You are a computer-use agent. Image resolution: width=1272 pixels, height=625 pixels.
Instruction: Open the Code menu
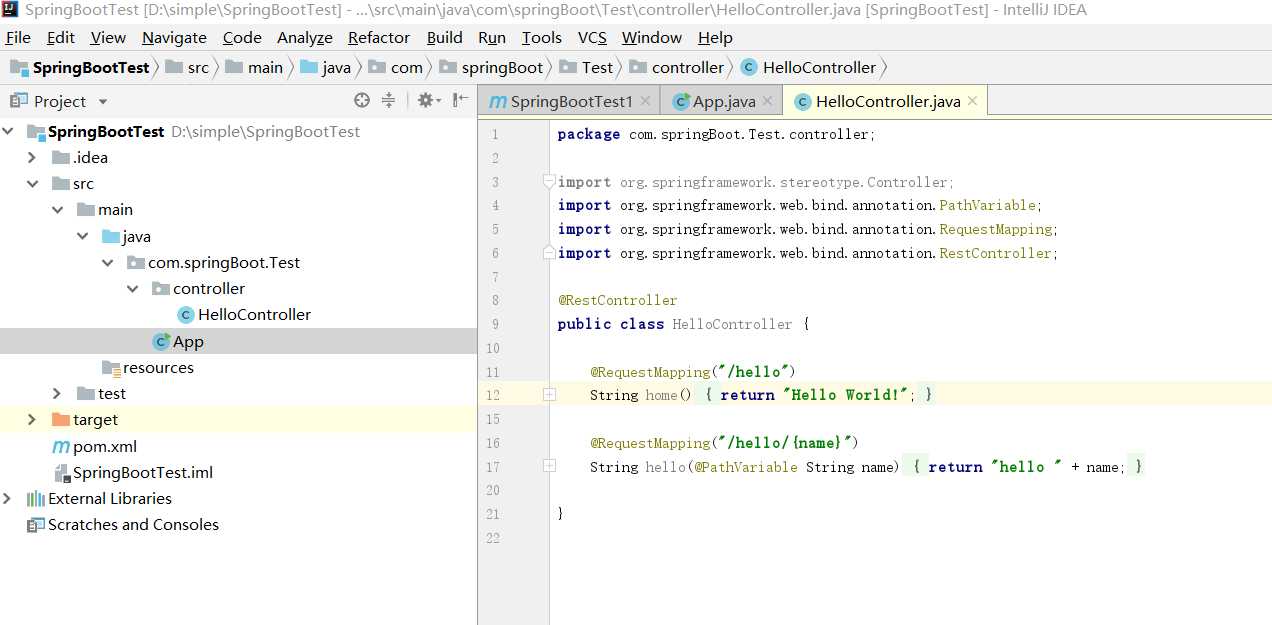point(242,38)
